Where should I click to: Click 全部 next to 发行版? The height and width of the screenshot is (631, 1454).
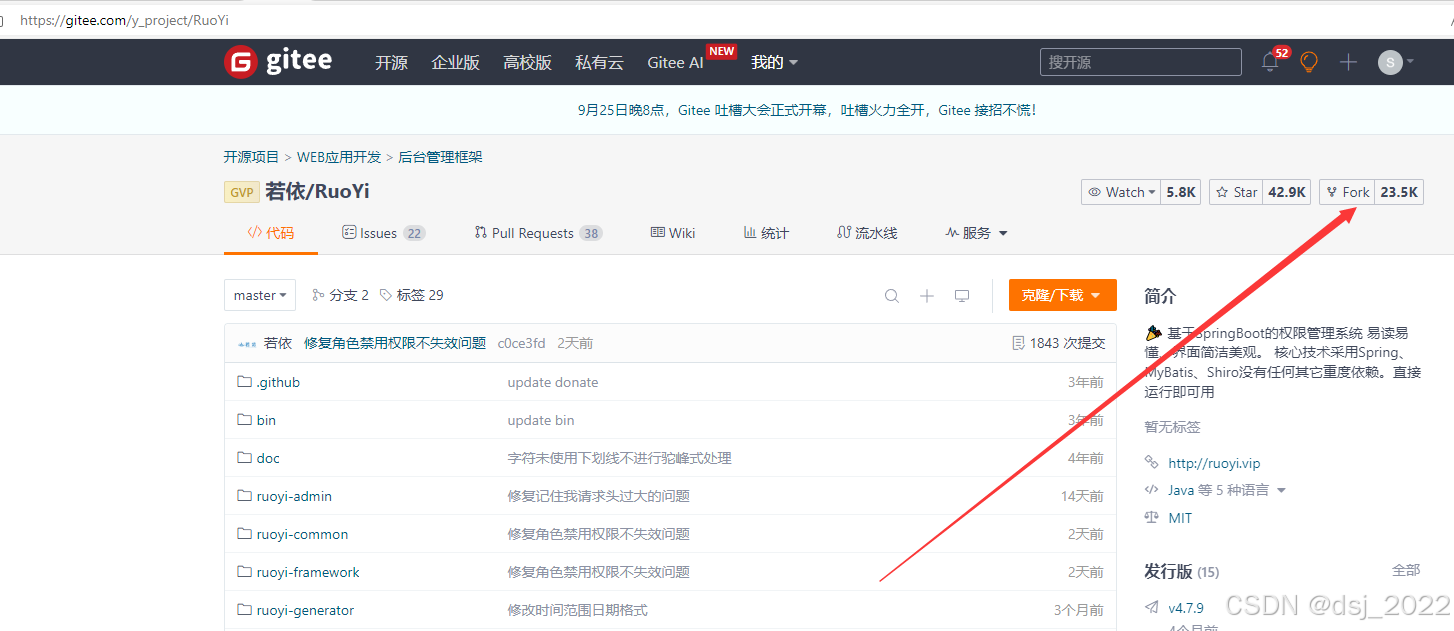tap(1406, 570)
